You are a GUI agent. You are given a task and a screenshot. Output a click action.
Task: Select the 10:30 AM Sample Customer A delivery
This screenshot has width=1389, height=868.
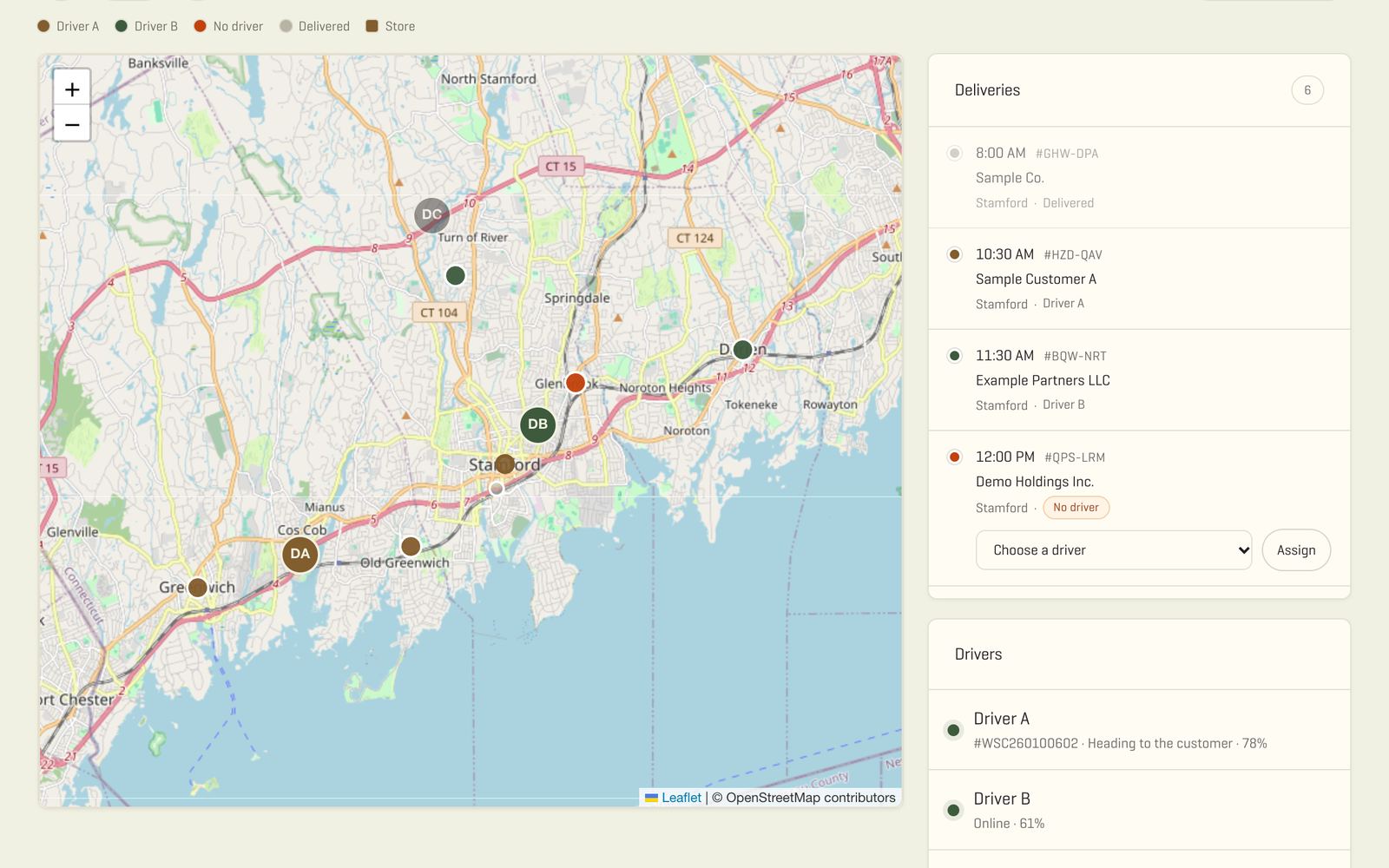tap(1139, 279)
